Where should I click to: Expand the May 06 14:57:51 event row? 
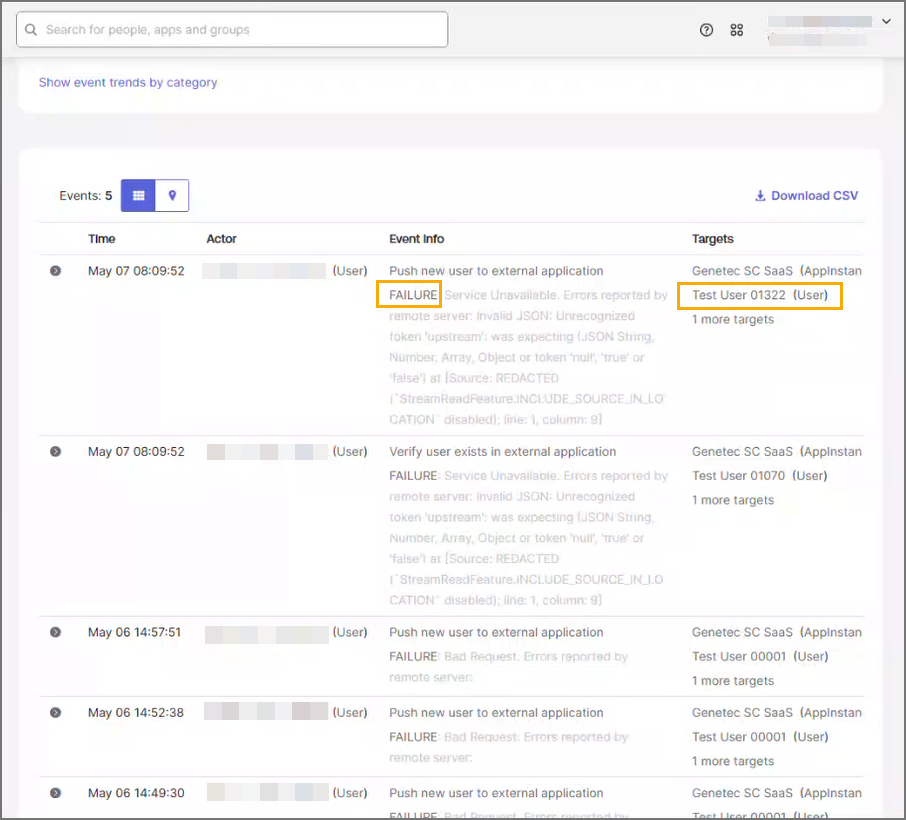[55, 633]
